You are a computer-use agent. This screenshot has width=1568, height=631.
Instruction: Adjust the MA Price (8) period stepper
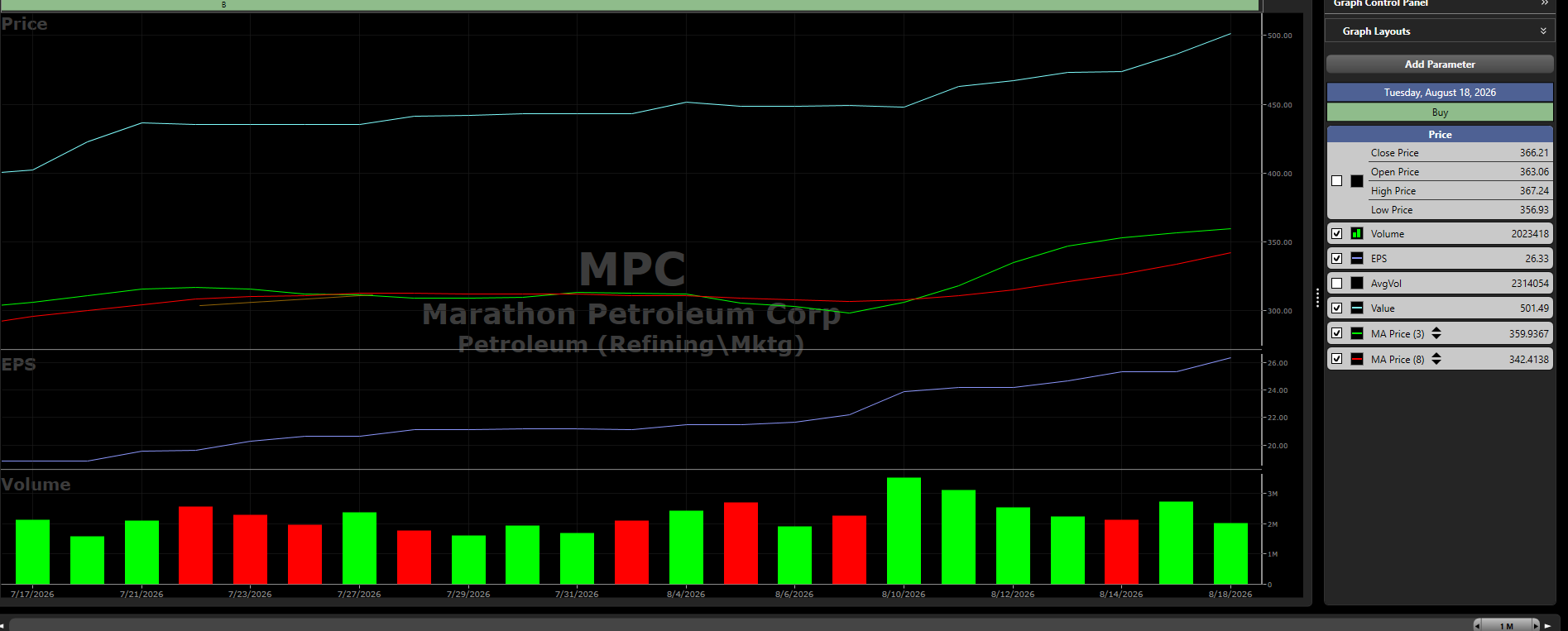pyautogui.click(x=1436, y=359)
